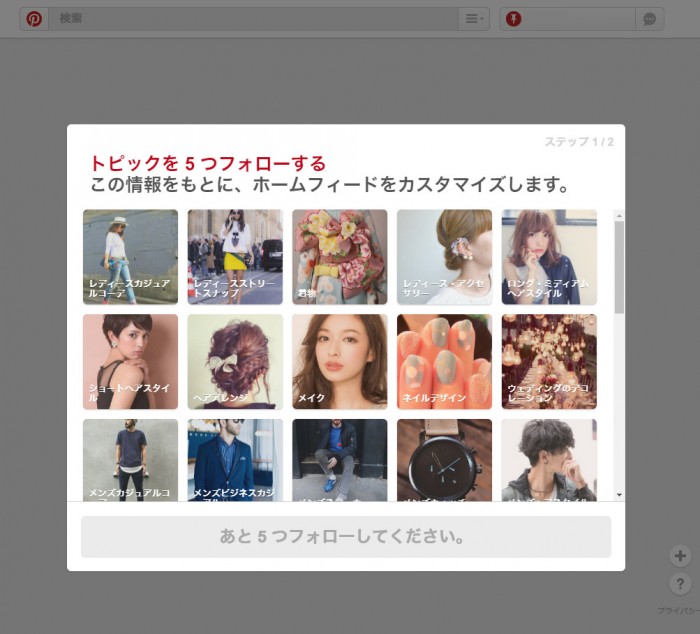Select the レディースカジュアルコーデ topic
This screenshot has height=634, width=700.
(130, 257)
